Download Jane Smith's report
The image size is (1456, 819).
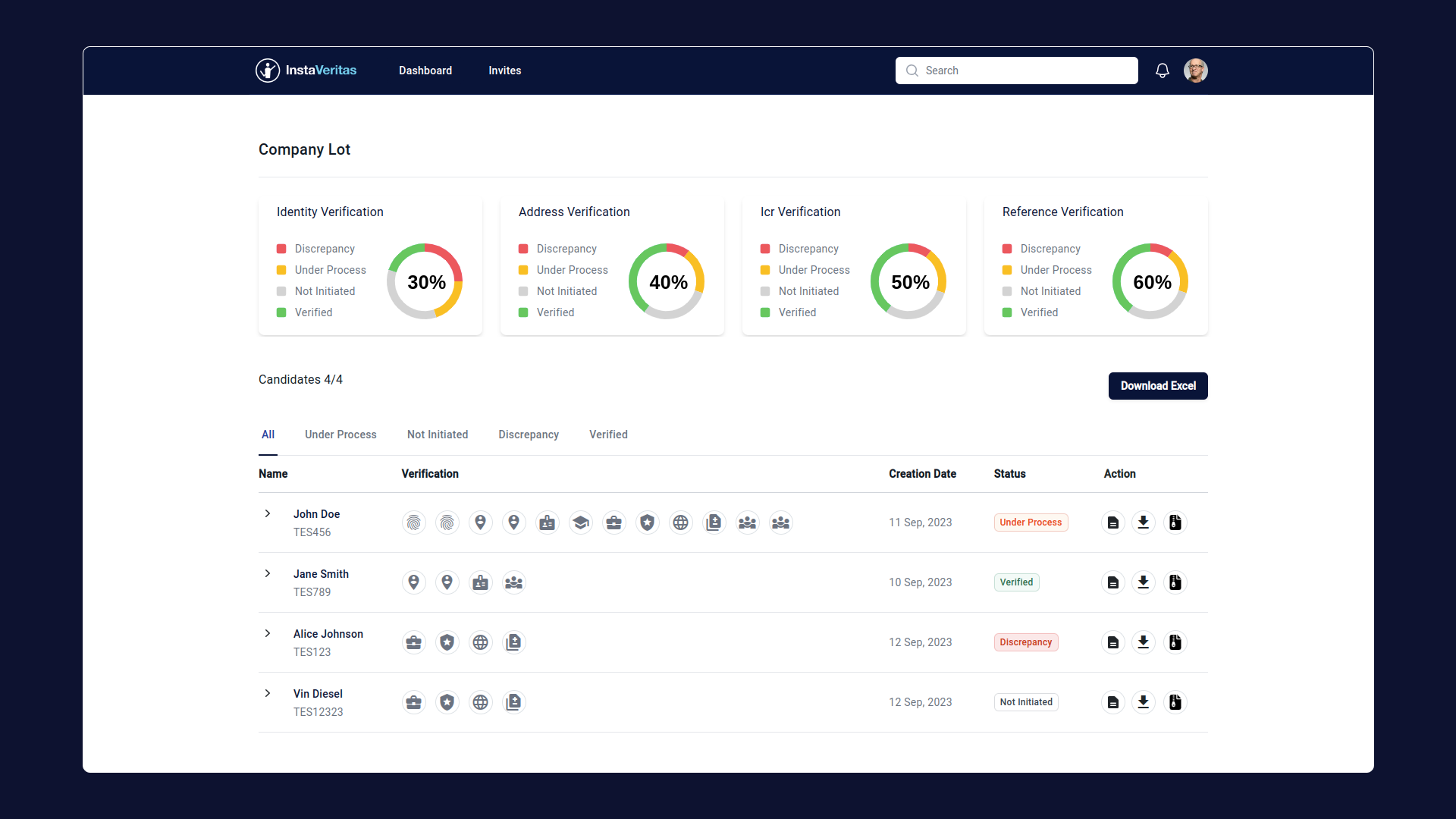[x=1144, y=582]
